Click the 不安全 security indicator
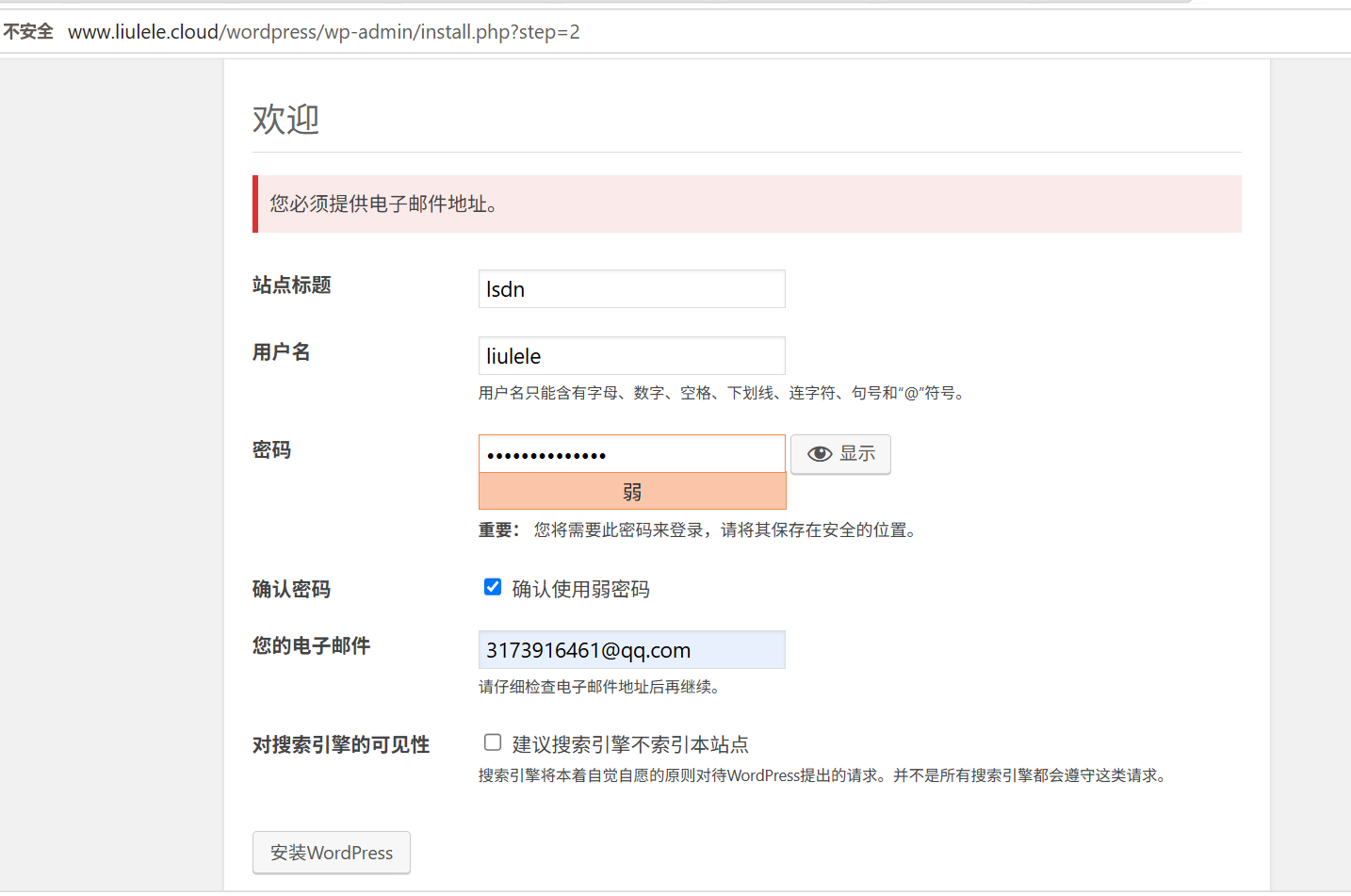 [x=28, y=32]
